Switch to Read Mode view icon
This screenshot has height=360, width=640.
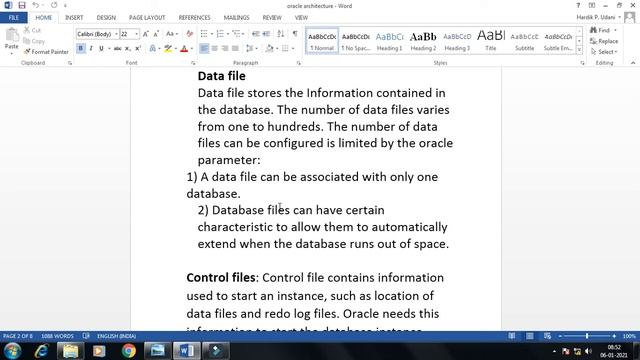pos(511,336)
